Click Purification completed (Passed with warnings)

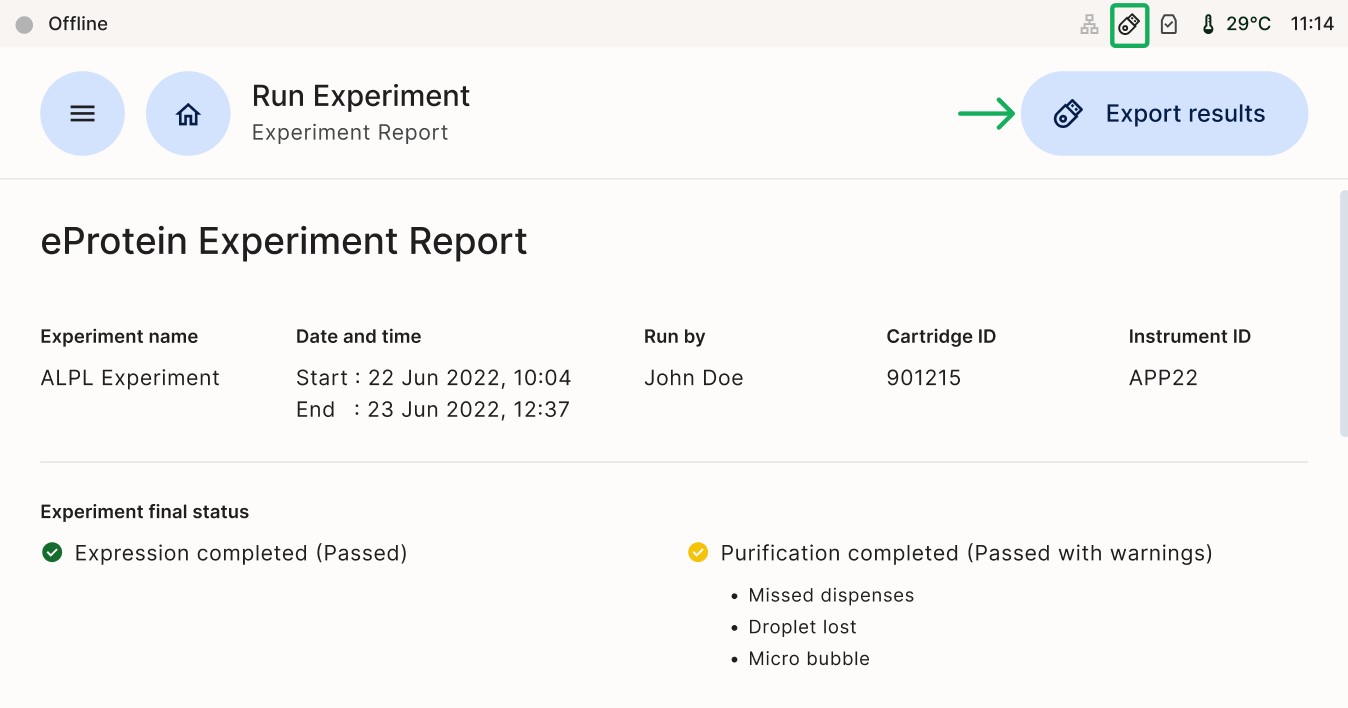(x=967, y=553)
